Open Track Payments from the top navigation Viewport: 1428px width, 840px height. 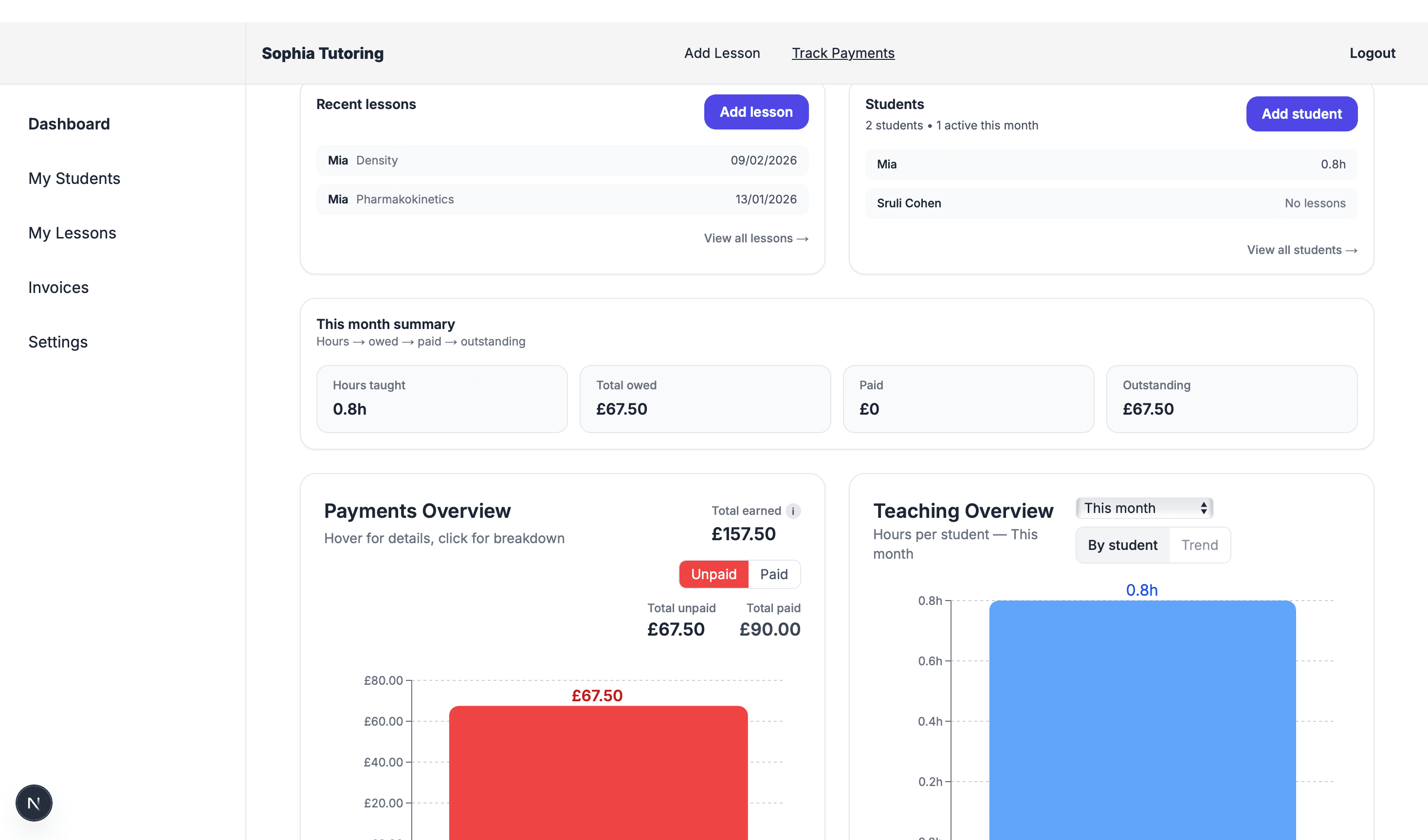(843, 53)
